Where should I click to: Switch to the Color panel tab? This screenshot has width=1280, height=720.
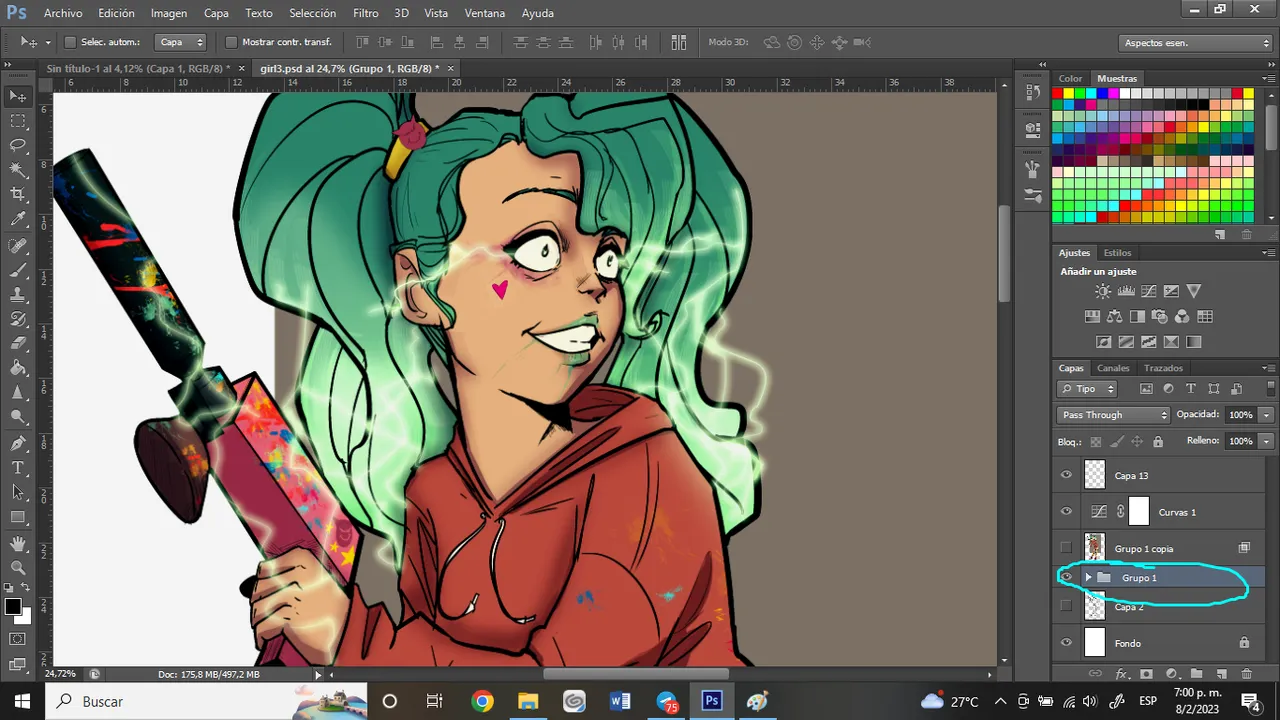pos(1070,78)
